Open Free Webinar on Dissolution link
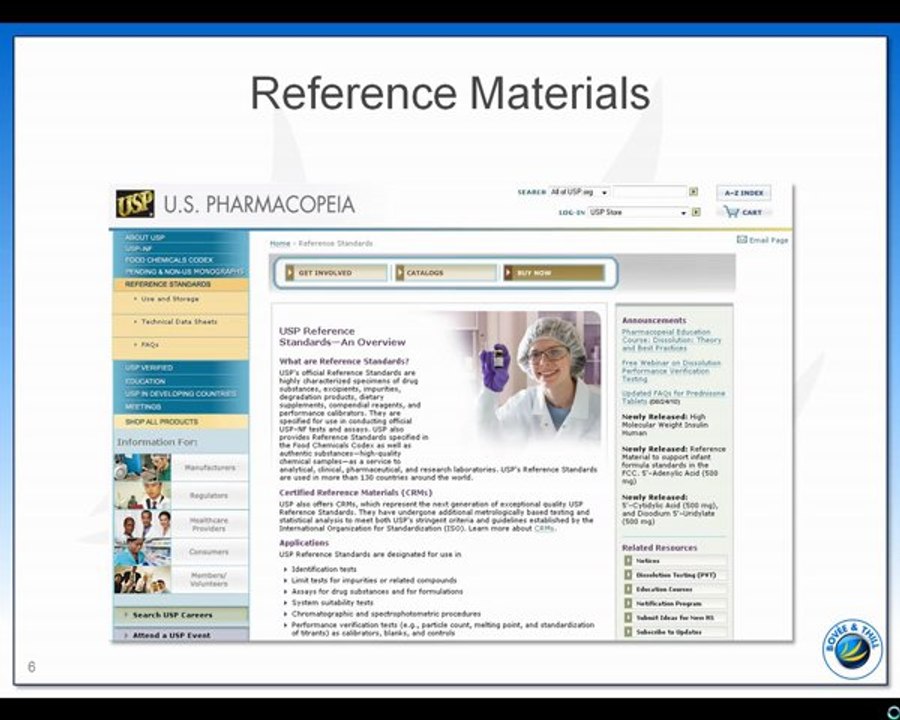This screenshot has width=900, height=720. click(x=671, y=371)
